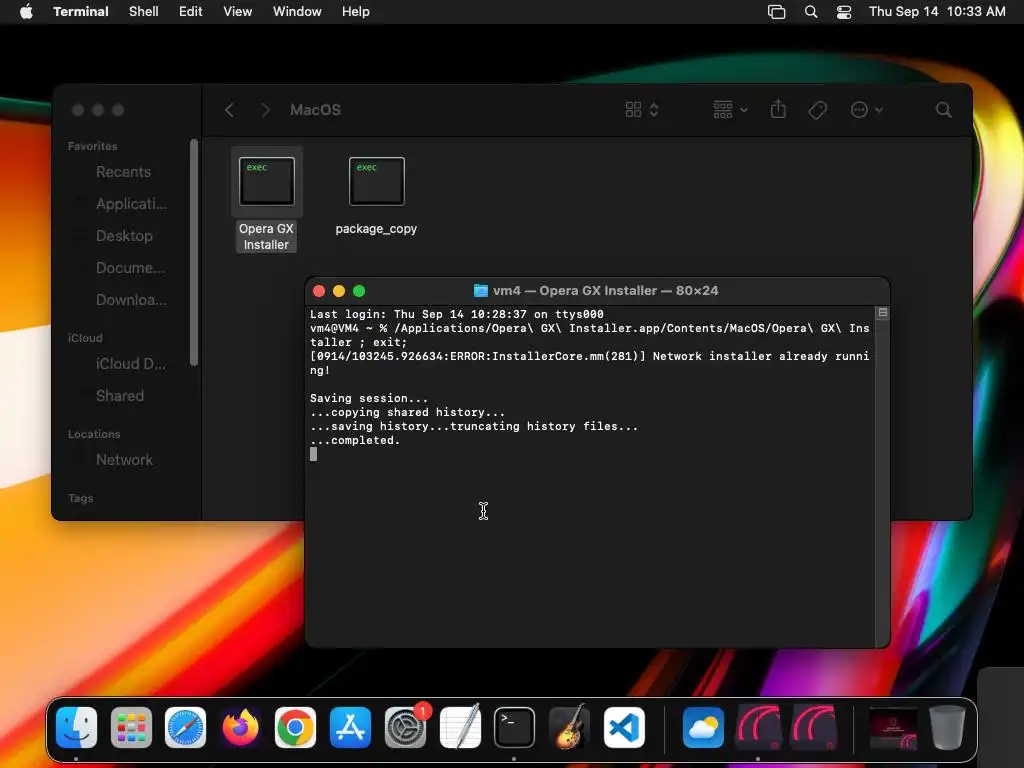Launch GarageBand from the Dock
Image resolution: width=1024 pixels, height=768 pixels.
click(569, 727)
